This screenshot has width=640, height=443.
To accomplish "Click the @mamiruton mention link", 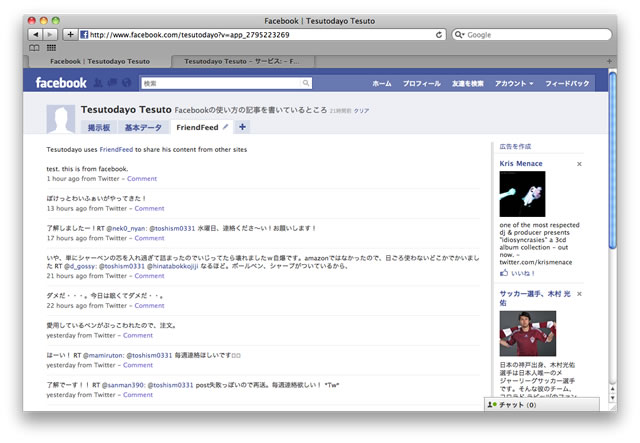I will [x=104, y=356].
